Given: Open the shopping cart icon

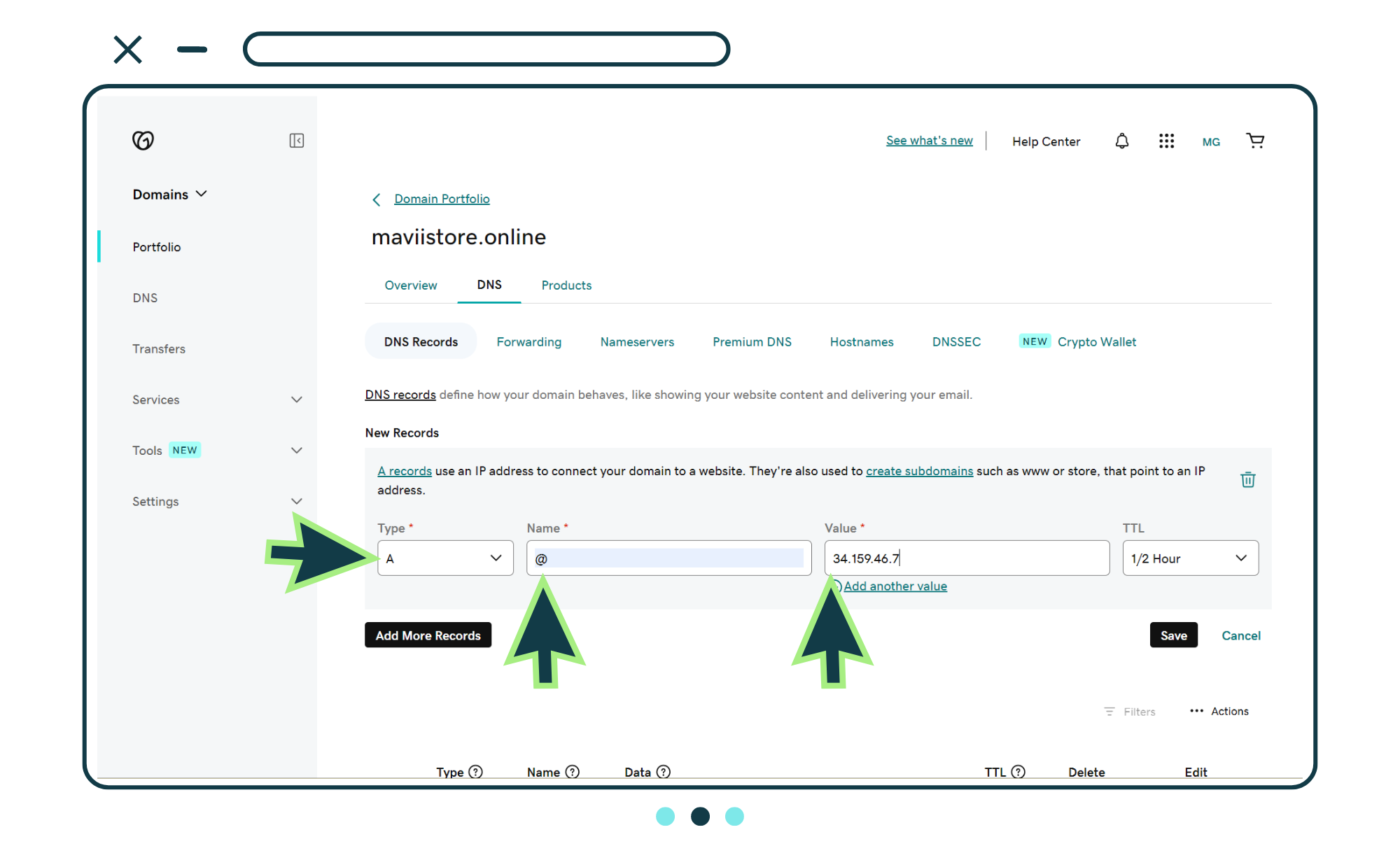Looking at the screenshot, I should click(x=1255, y=141).
